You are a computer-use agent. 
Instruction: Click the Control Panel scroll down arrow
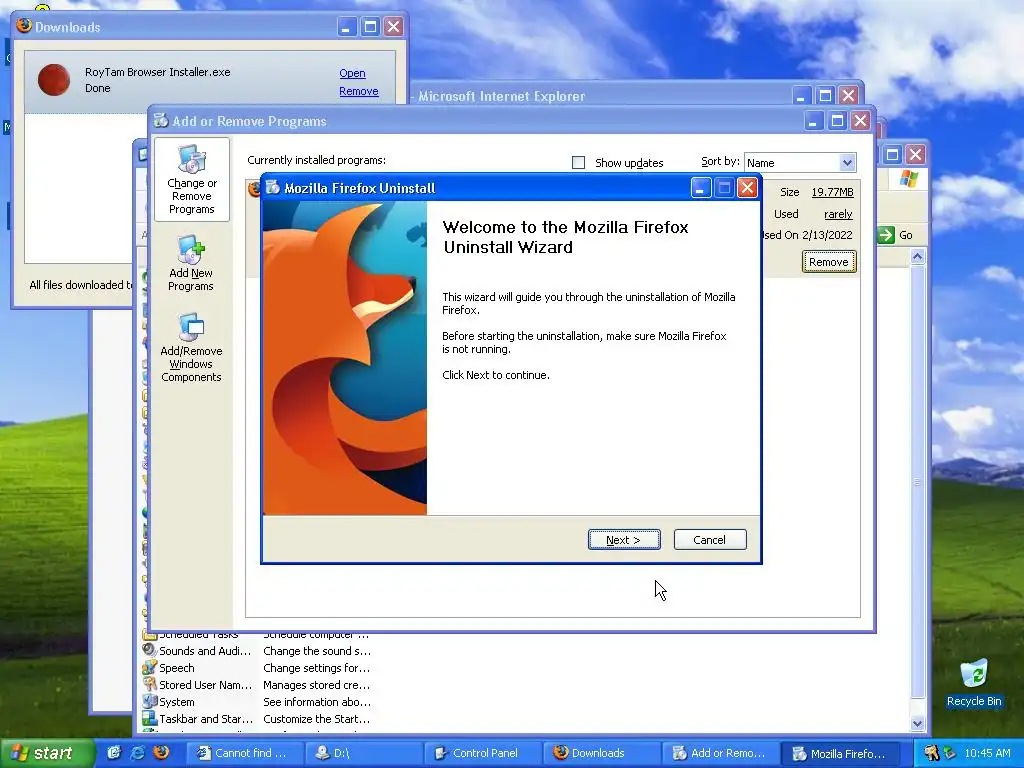[x=918, y=723]
